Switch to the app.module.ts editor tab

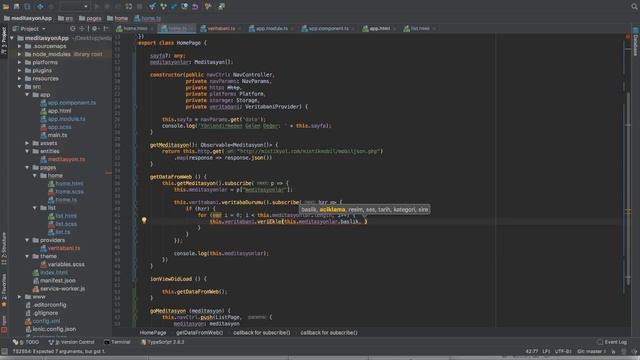271,29
